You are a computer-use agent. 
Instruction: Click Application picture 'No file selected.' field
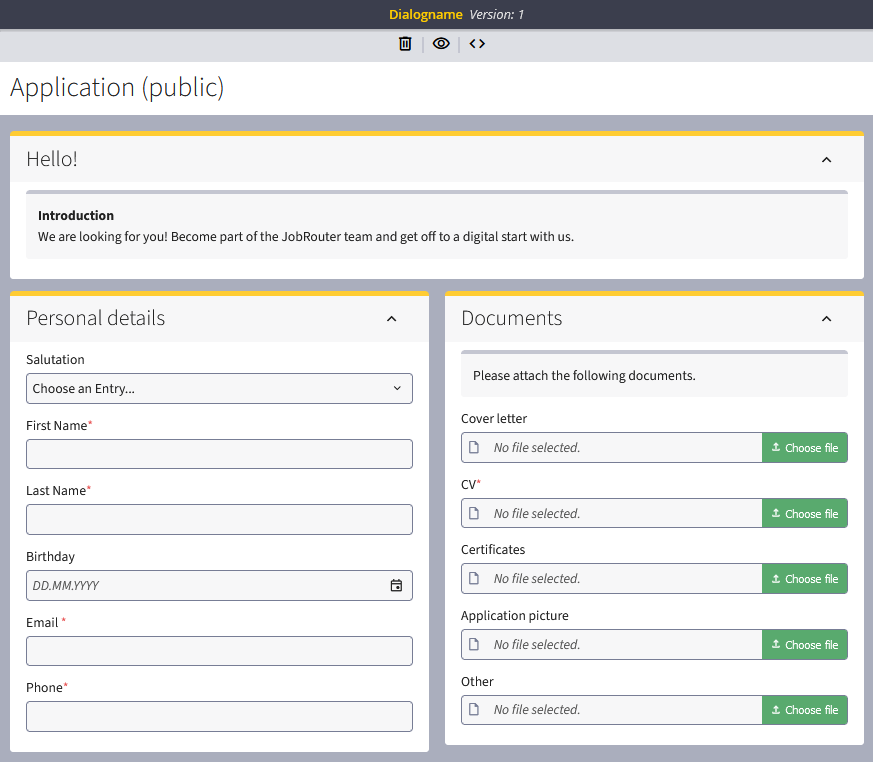[611, 645]
